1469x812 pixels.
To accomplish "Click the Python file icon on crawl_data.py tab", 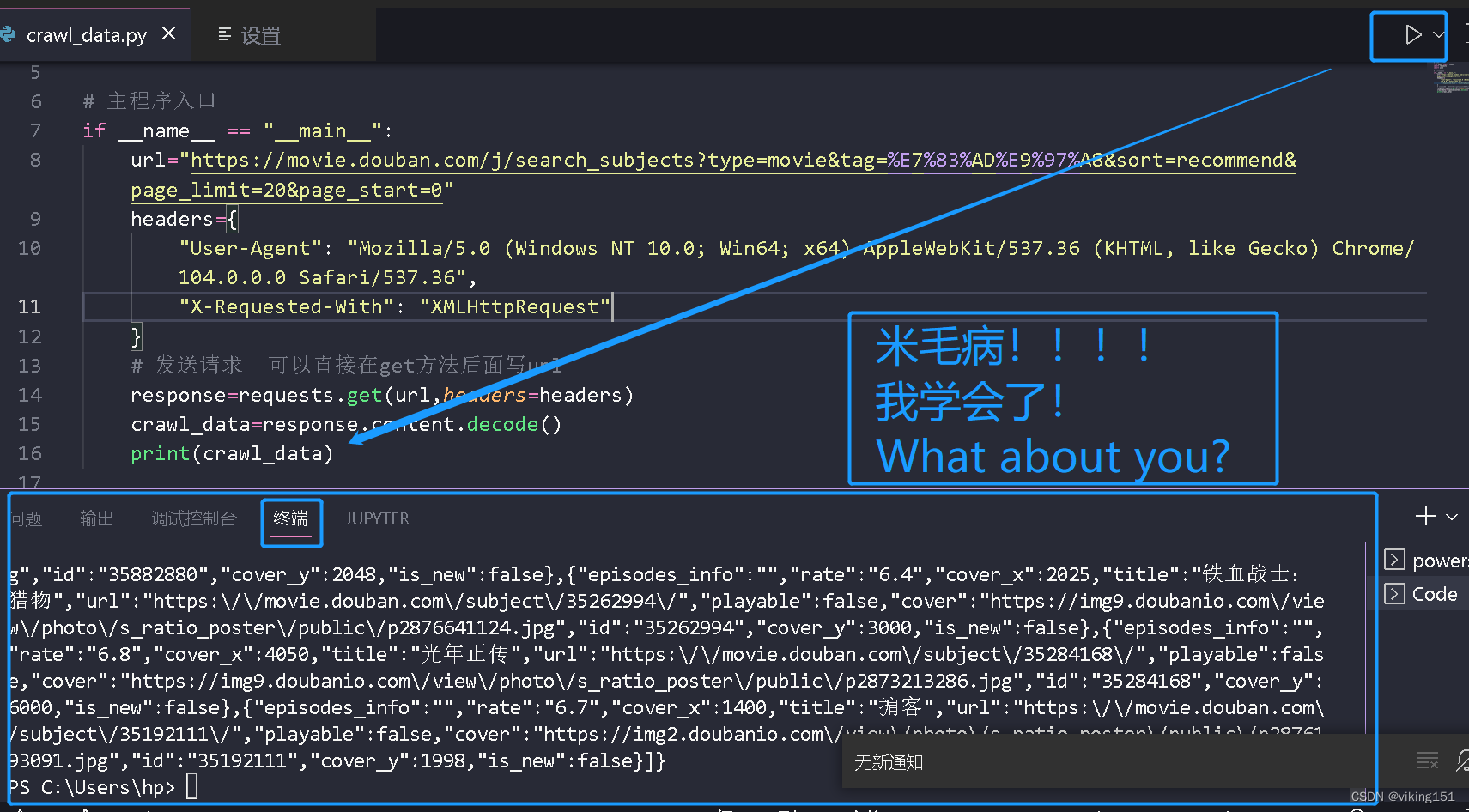I will [x=9, y=34].
